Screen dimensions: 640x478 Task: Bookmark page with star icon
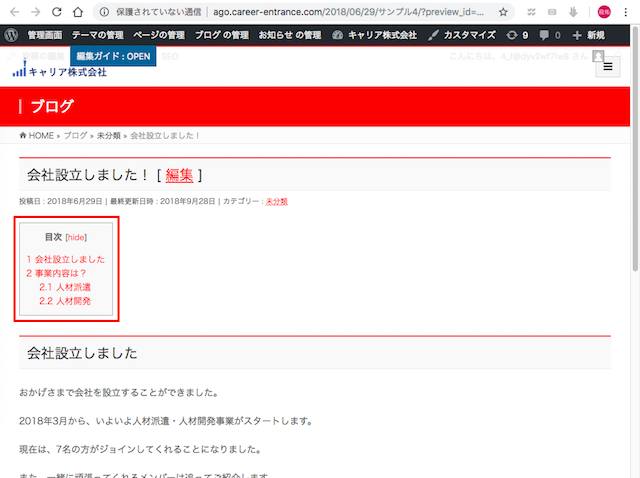[x=503, y=12]
